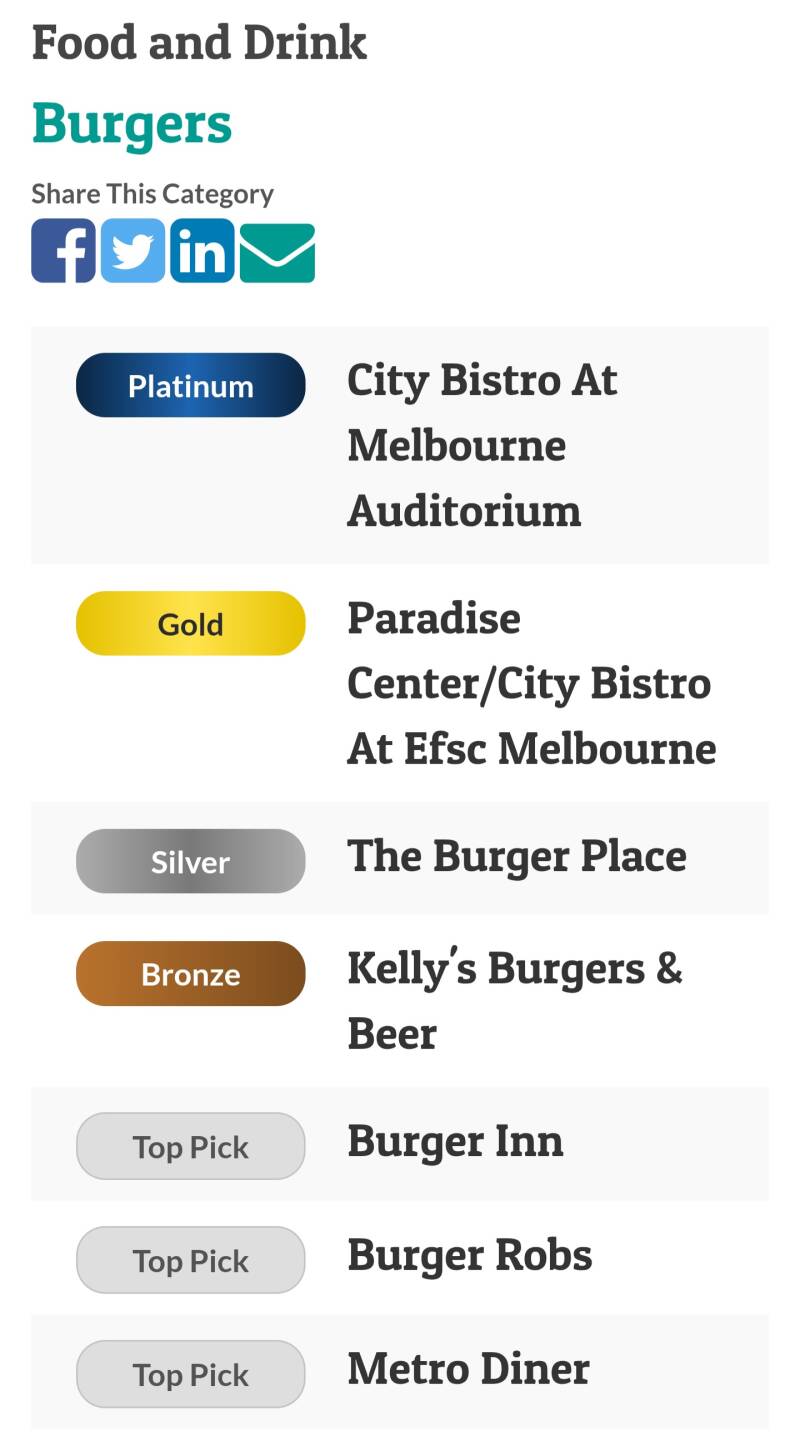
Task: Open City Bistro At Melbourne Auditorium
Action: pos(481,445)
